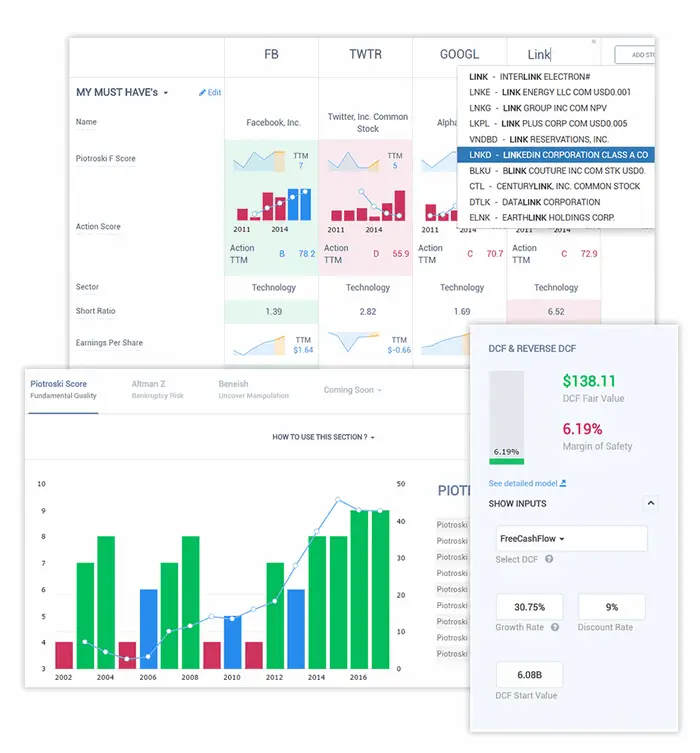This screenshot has height=753, width=700.
Task: Click TWTR EPS TTM value $-0.66
Action: point(399,350)
